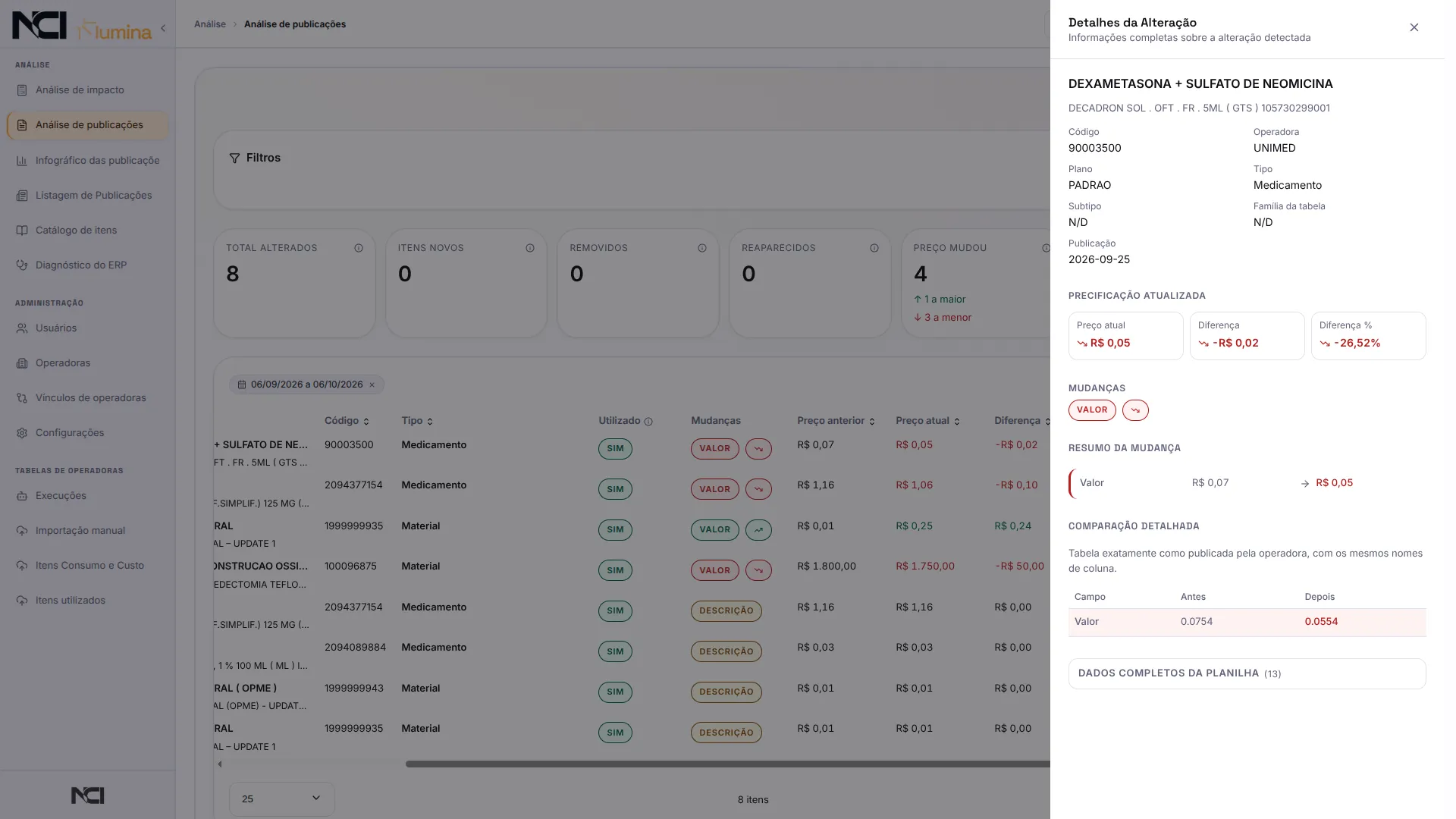Open Infográfico das publicações in the sidebar

87,161
